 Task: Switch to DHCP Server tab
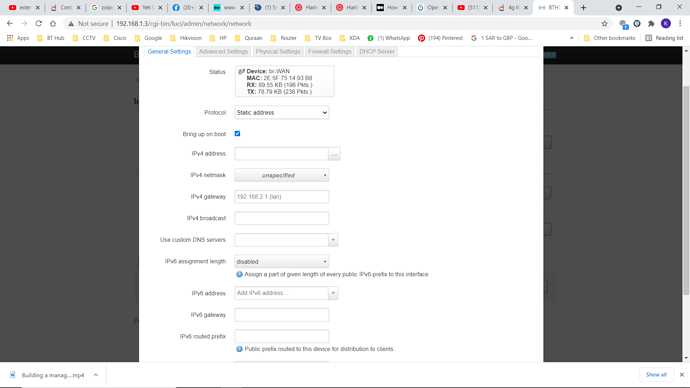pos(377,51)
